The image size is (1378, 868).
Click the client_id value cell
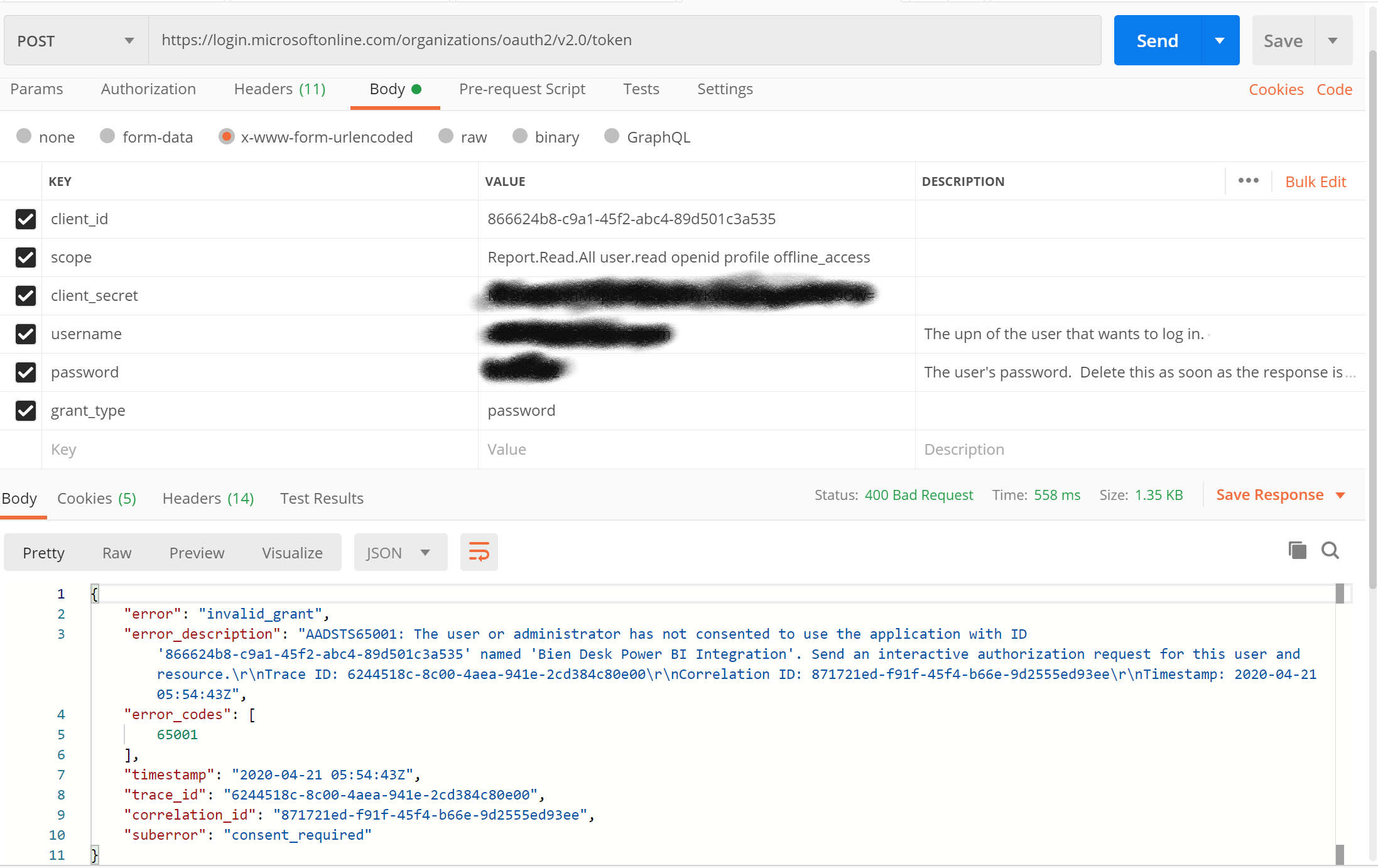click(x=696, y=219)
